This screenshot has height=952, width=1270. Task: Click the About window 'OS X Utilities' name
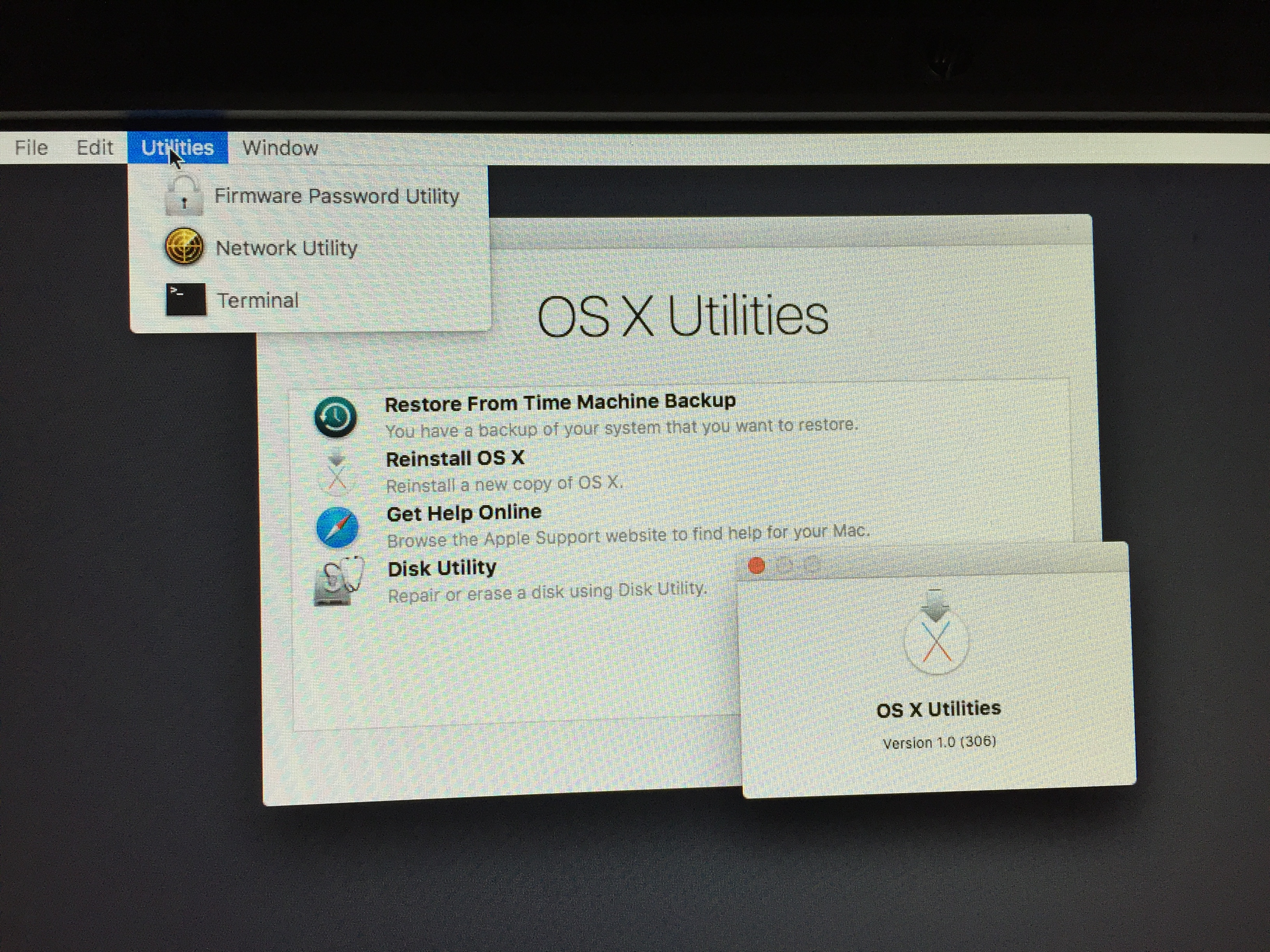pyautogui.click(x=939, y=709)
